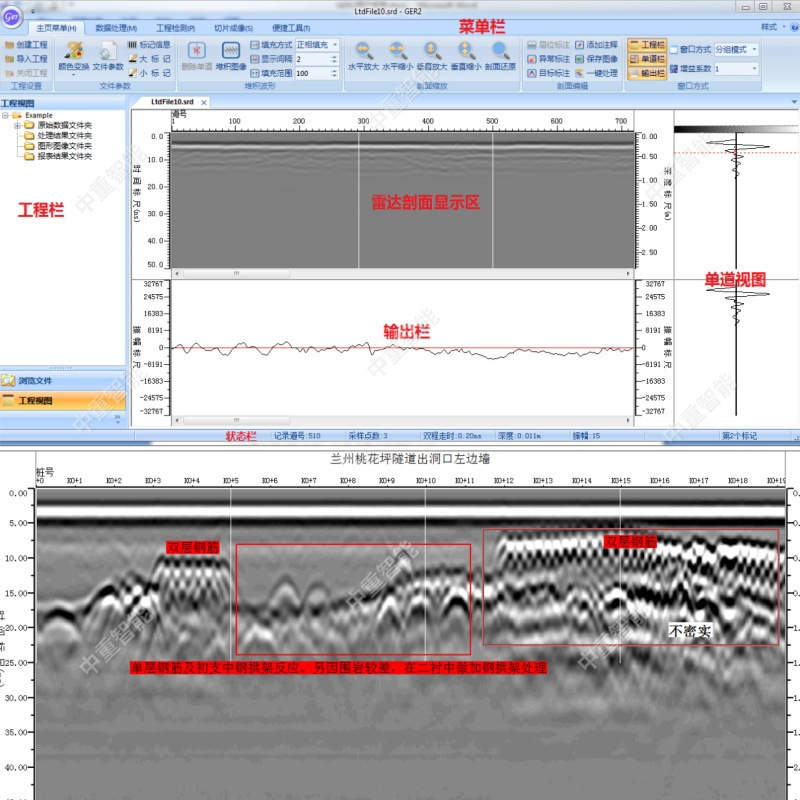
Task: Switch to 切片成像(S) ribbon tab
Action: tap(234, 28)
